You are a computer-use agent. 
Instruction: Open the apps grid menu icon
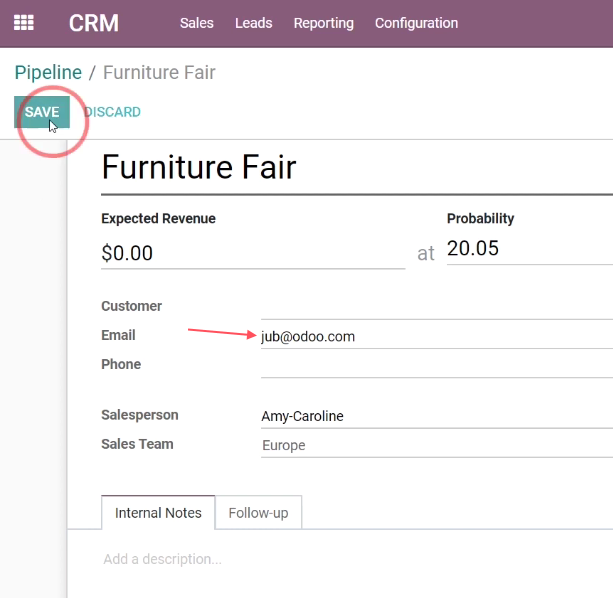[x=23, y=23]
